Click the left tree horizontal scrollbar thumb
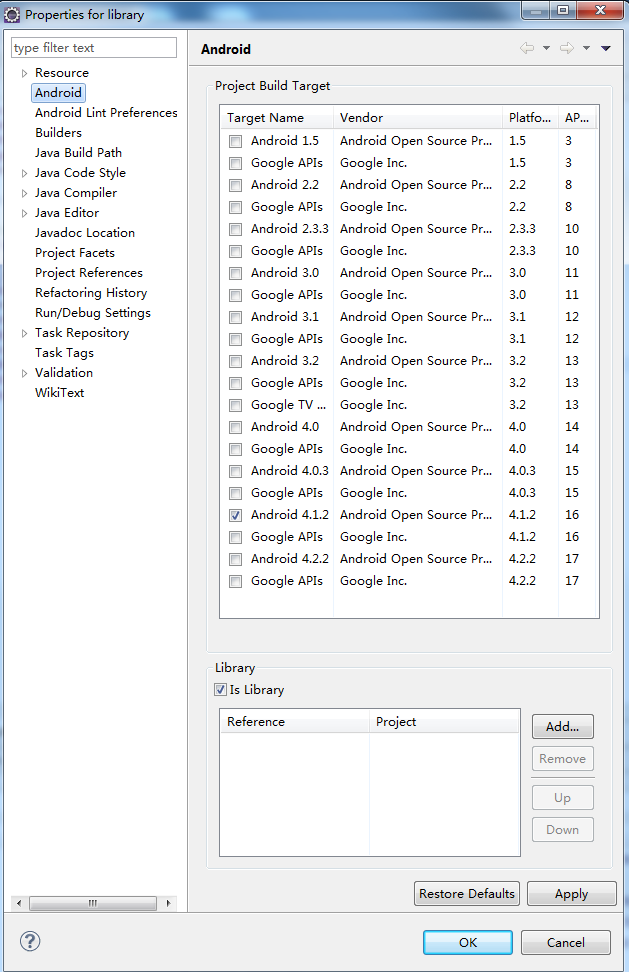 point(93,903)
